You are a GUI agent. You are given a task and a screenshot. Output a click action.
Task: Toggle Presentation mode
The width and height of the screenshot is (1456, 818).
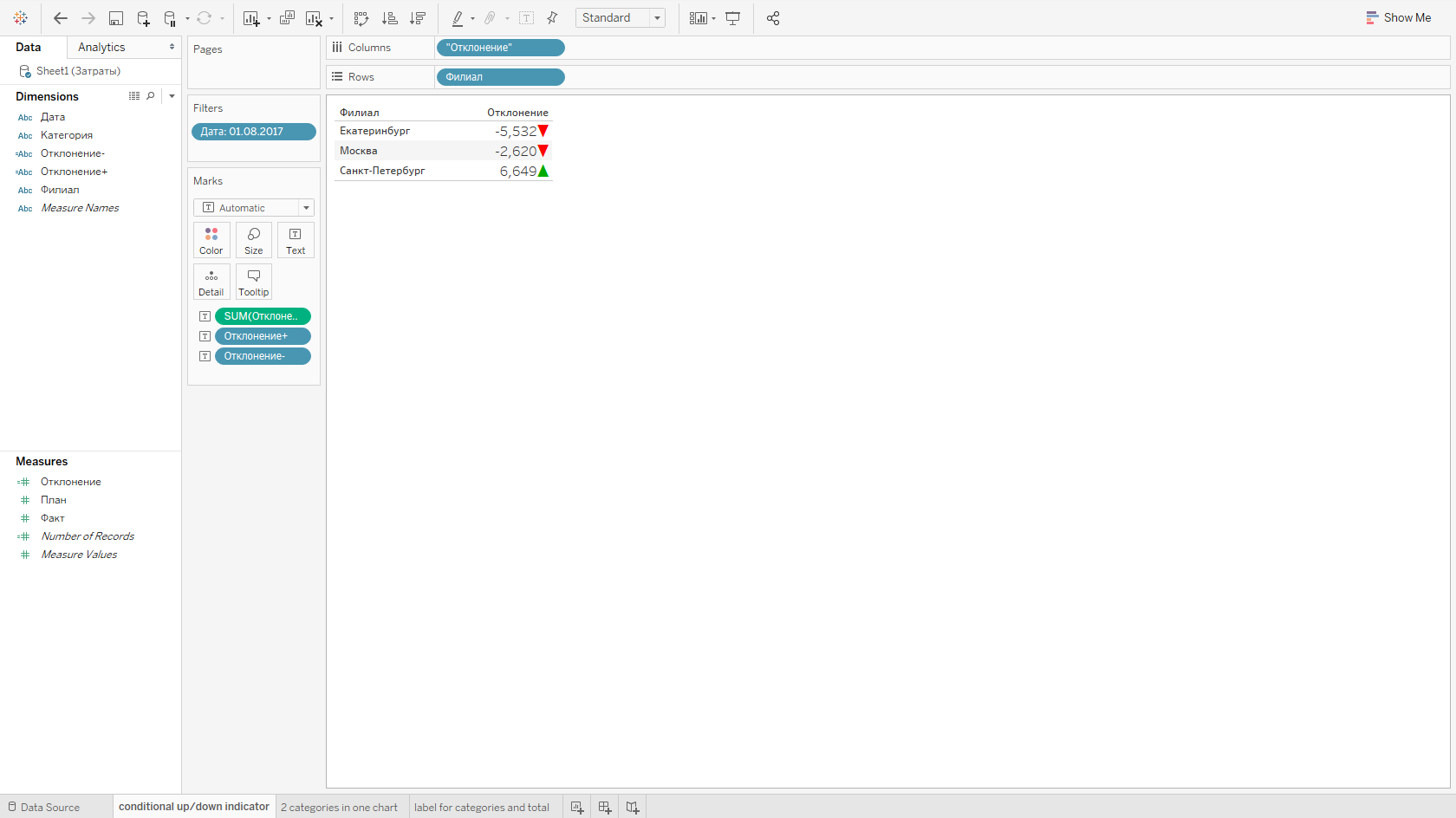point(732,18)
